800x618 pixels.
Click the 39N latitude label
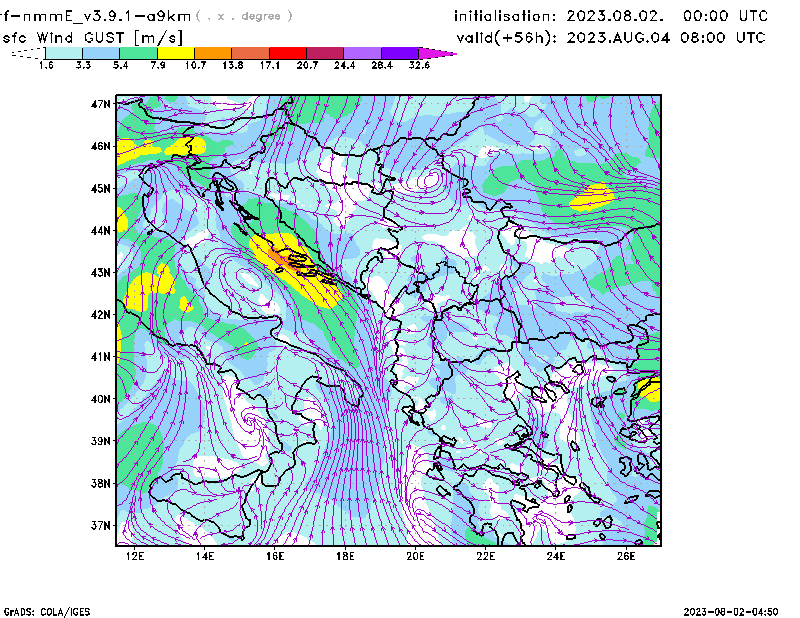(101, 441)
